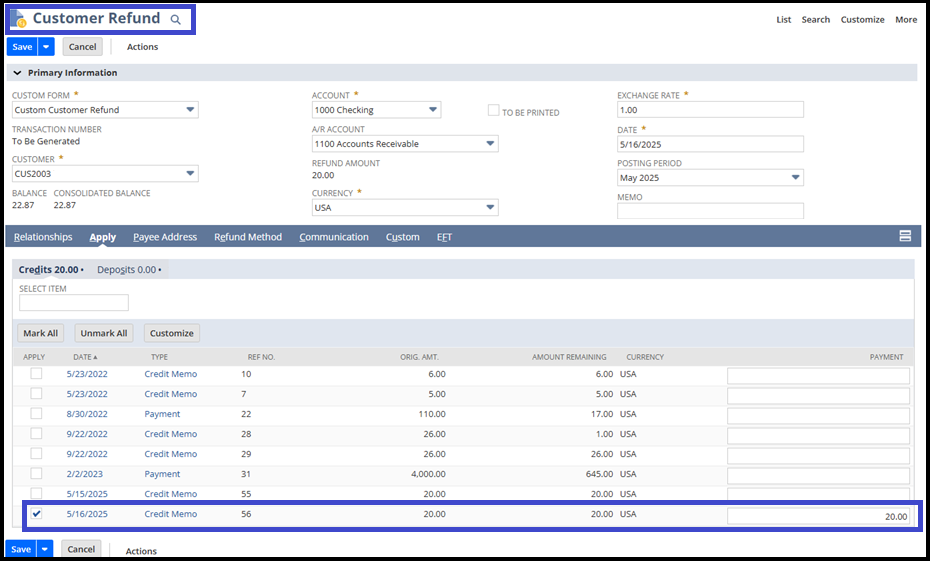Switch to the Refund Method tab
This screenshot has height=561, width=930.
[x=248, y=237]
